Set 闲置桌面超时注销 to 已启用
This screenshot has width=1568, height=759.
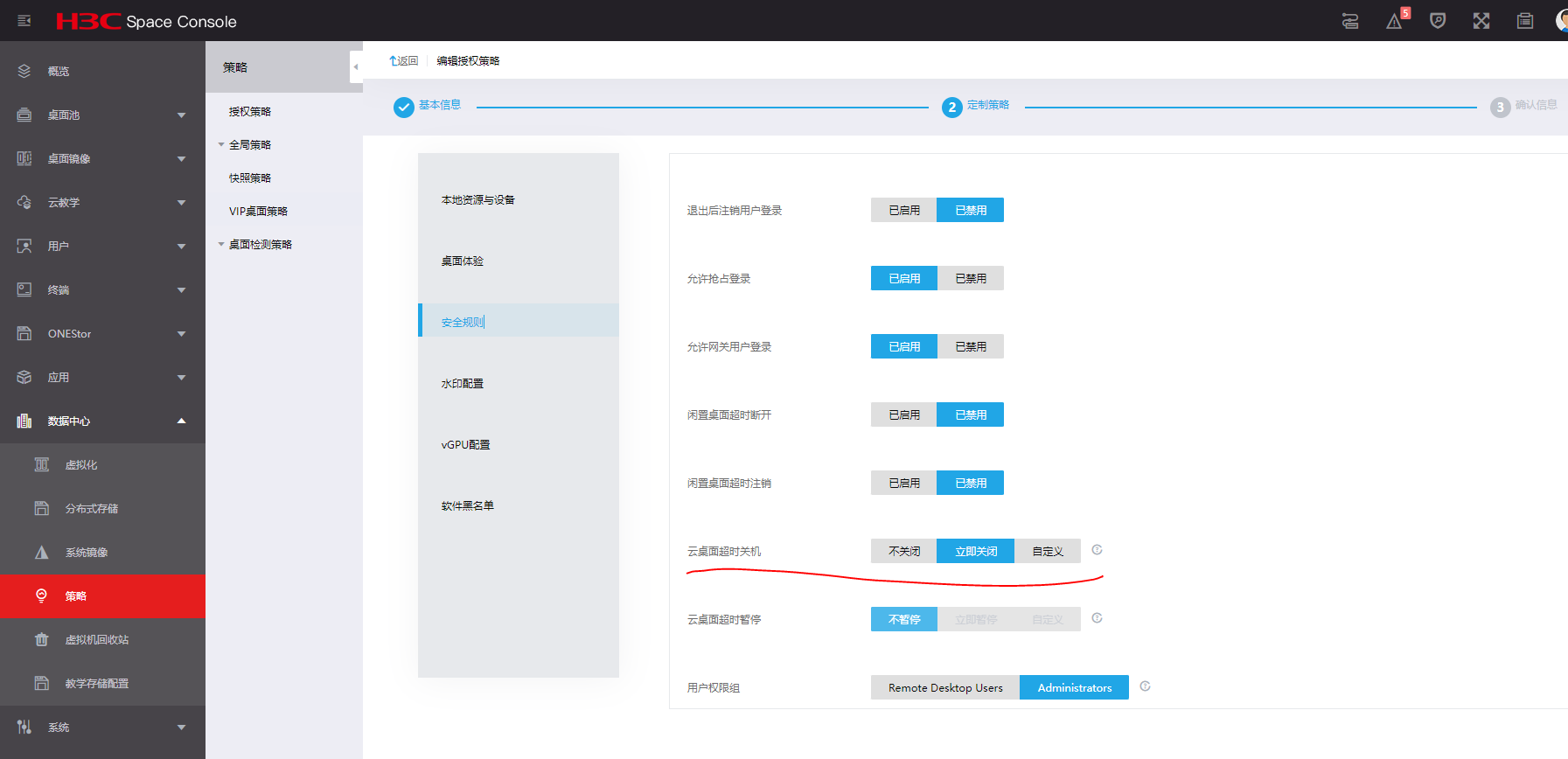(904, 483)
